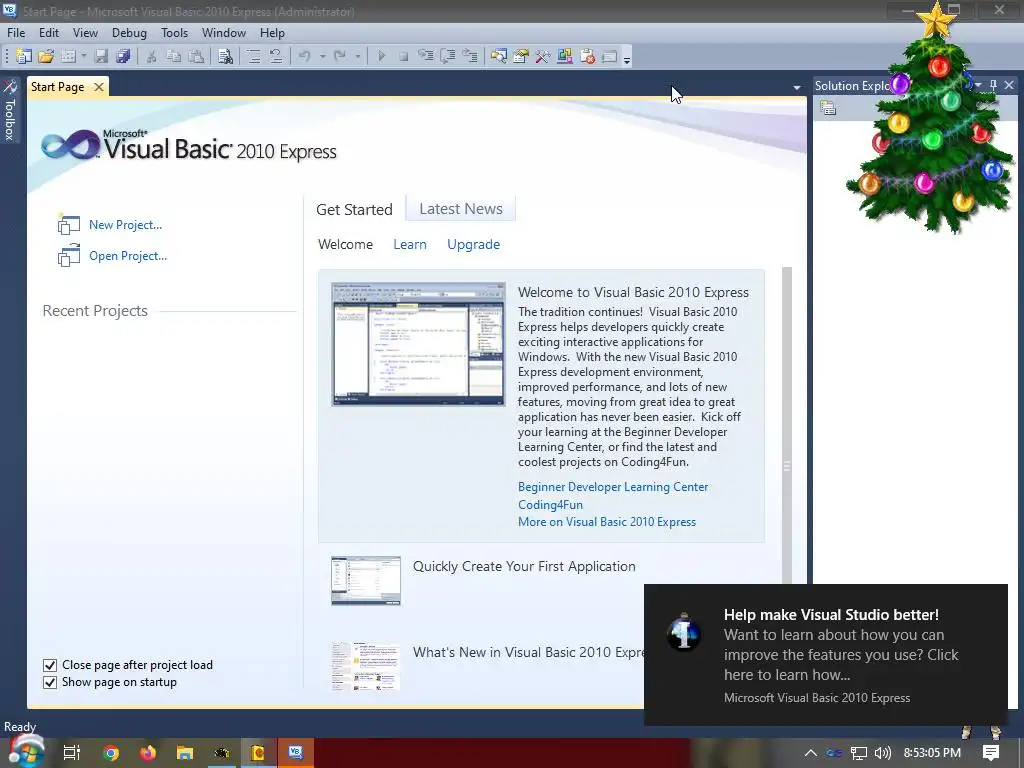Open the Tools menu

click(174, 33)
